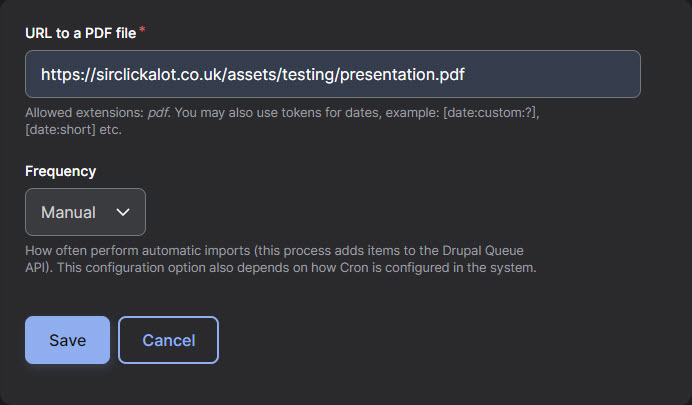
Task: Save the PDF import settings
Action: click(68, 340)
